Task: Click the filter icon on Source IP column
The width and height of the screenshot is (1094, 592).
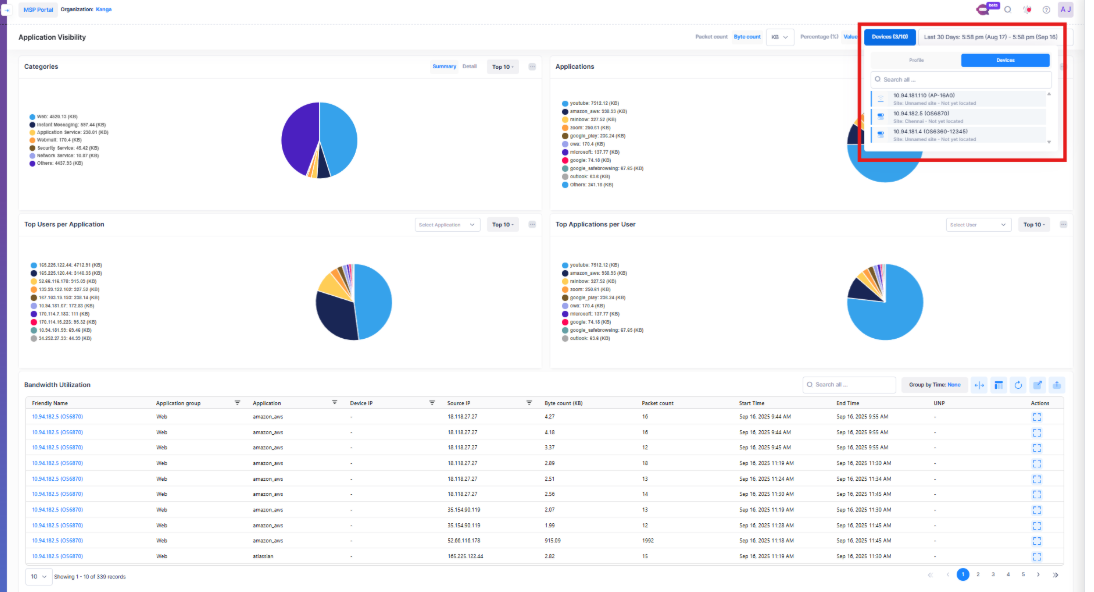Action: pos(527,402)
